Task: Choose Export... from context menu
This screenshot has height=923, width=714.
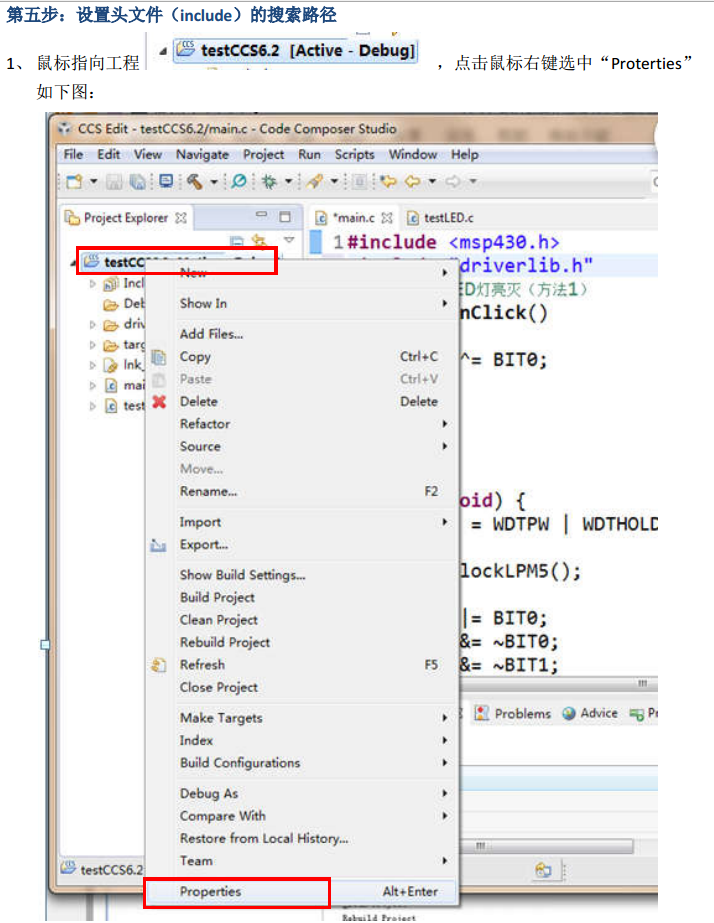Action: click(x=301, y=544)
